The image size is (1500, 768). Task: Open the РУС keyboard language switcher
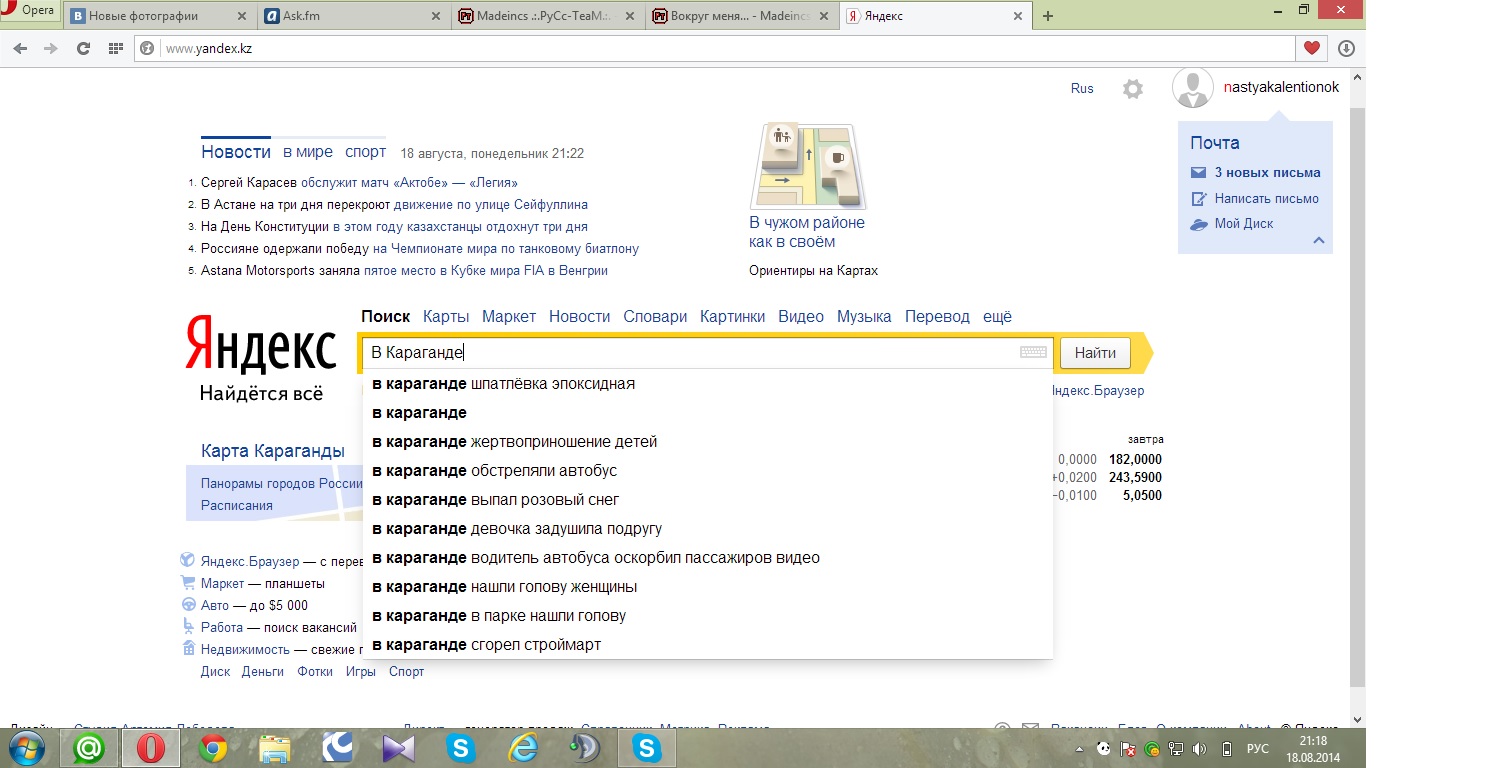1257,749
